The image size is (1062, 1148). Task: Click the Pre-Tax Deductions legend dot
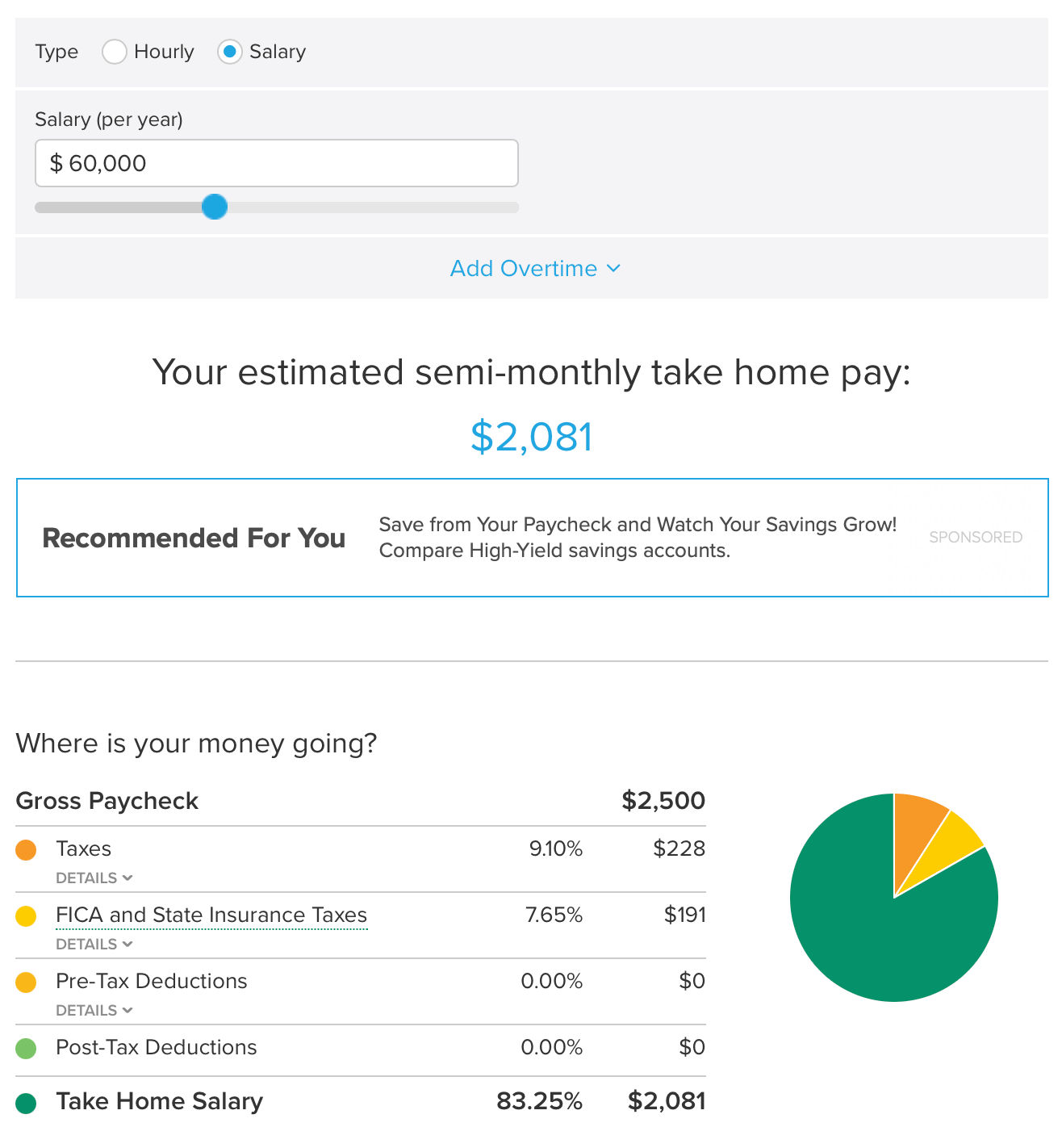click(x=27, y=982)
